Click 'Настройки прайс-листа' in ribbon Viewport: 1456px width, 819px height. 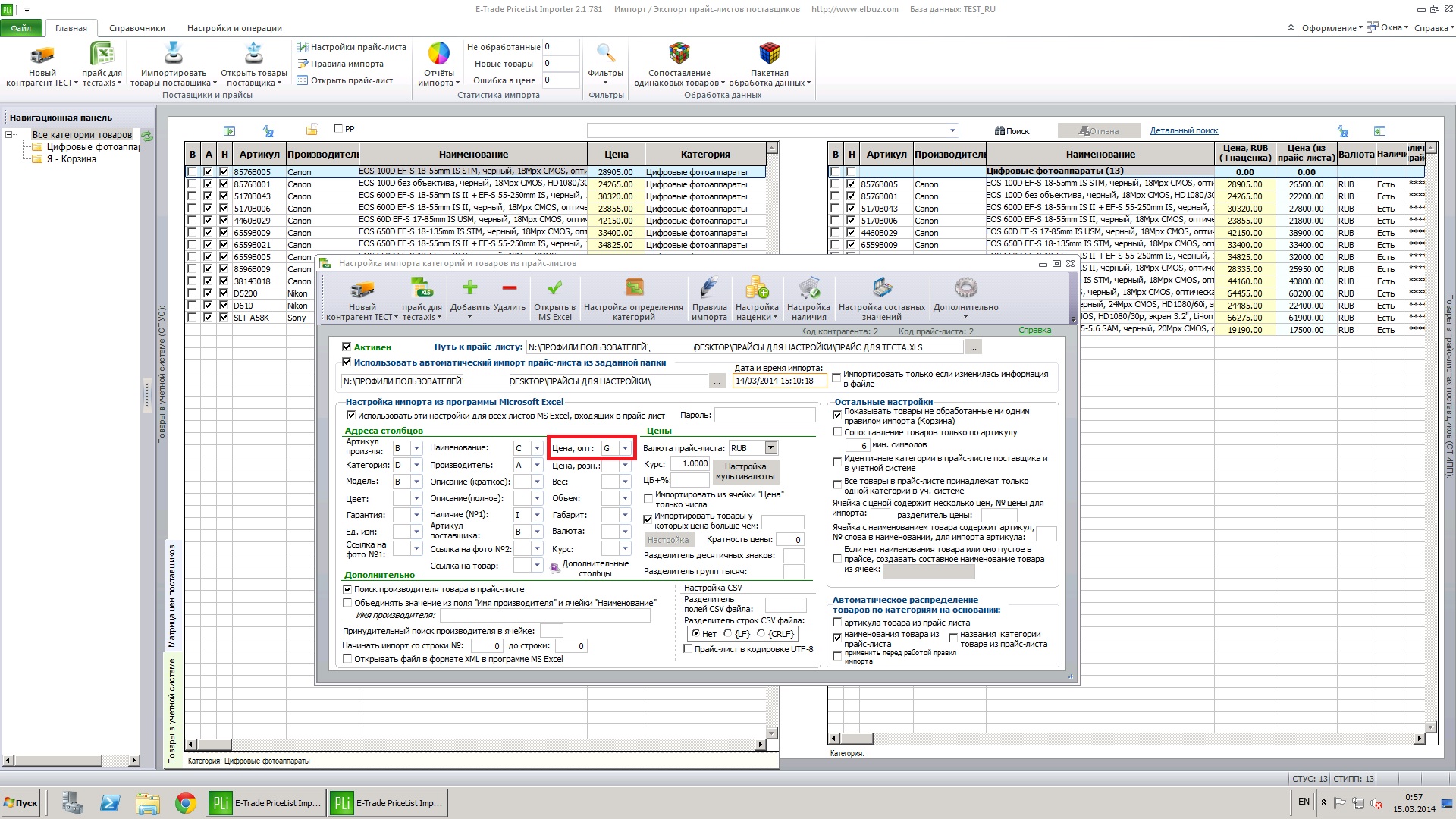pyautogui.click(x=352, y=47)
